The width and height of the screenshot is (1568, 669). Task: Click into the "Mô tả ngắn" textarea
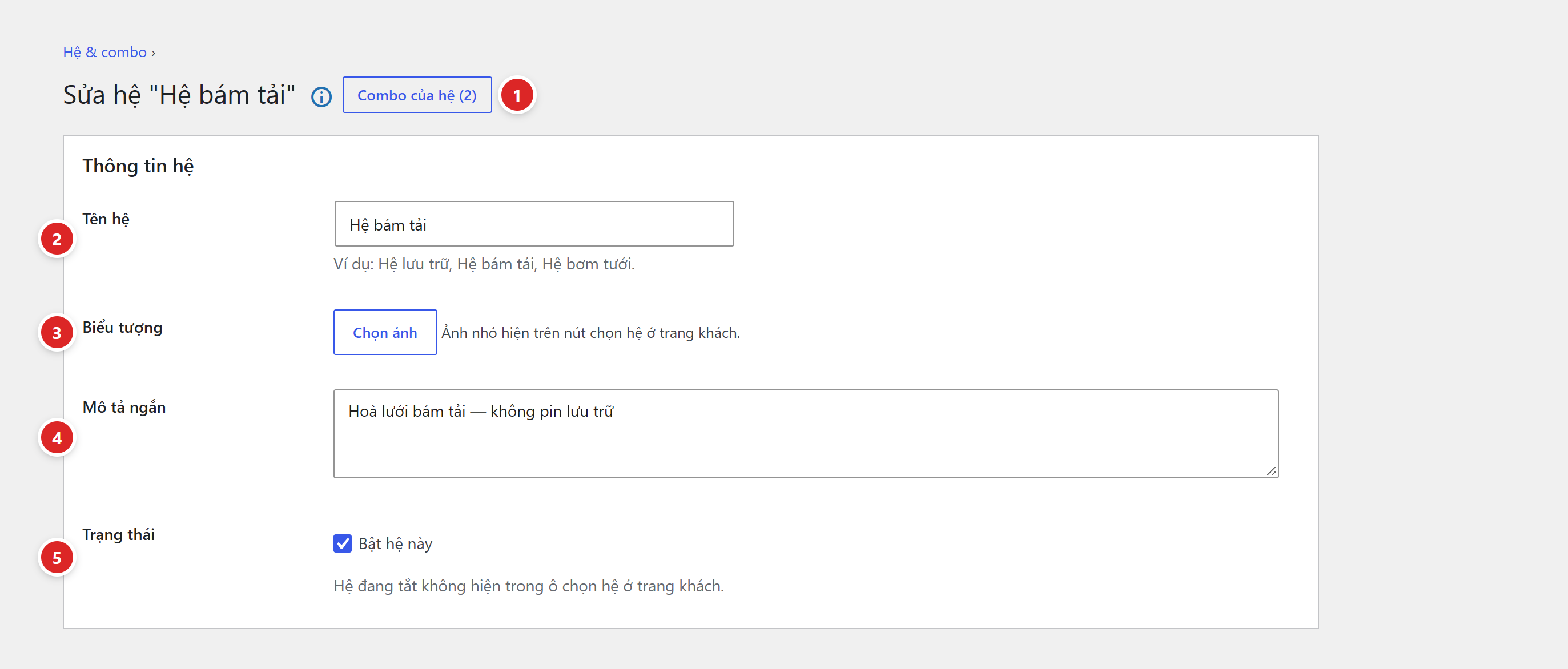coord(806,434)
